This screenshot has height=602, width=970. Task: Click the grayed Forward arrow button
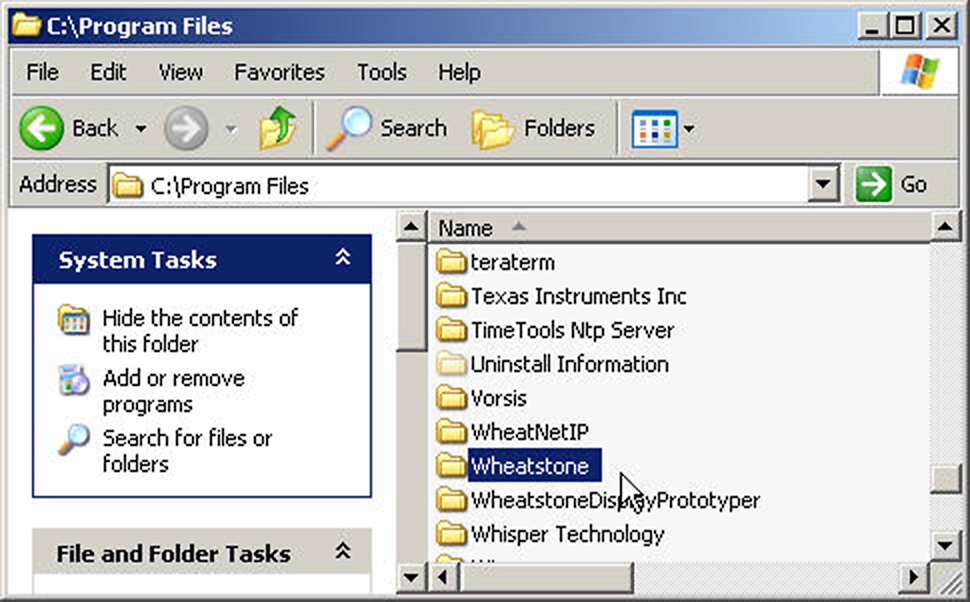pyautogui.click(x=186, y=128)
